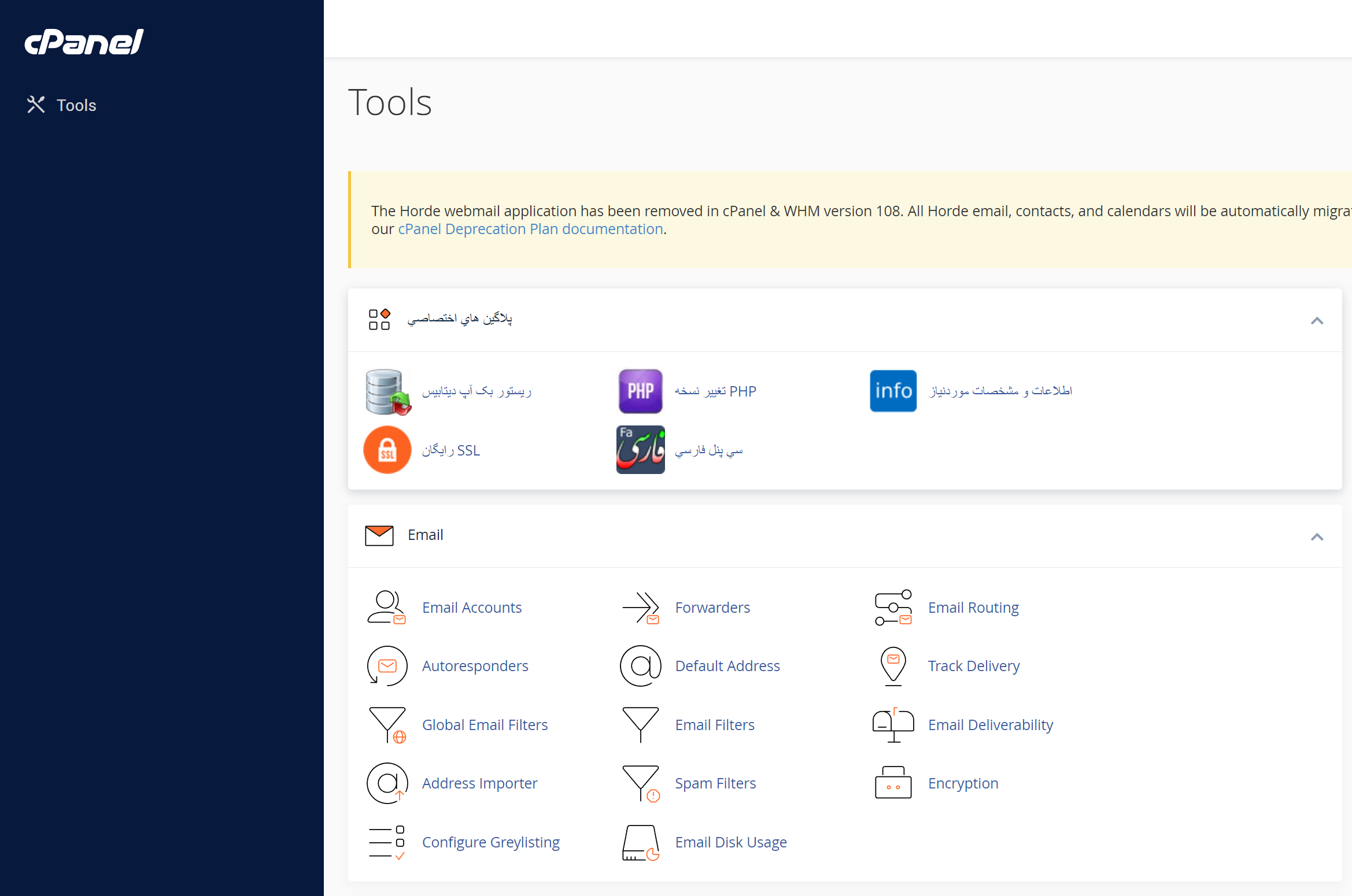
Task: Click the Spam Filters funnel icon
Action: coord(641,783)
